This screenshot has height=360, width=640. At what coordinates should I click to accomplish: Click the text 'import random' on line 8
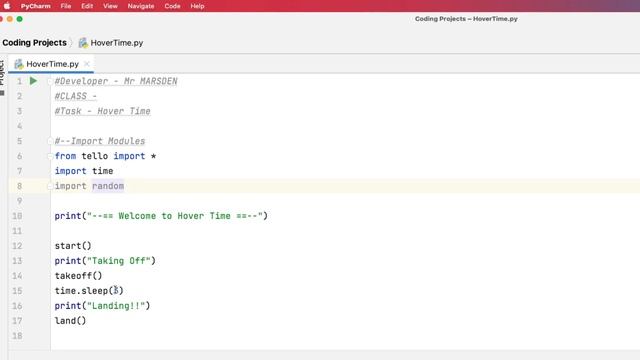[x=89, y=186]
